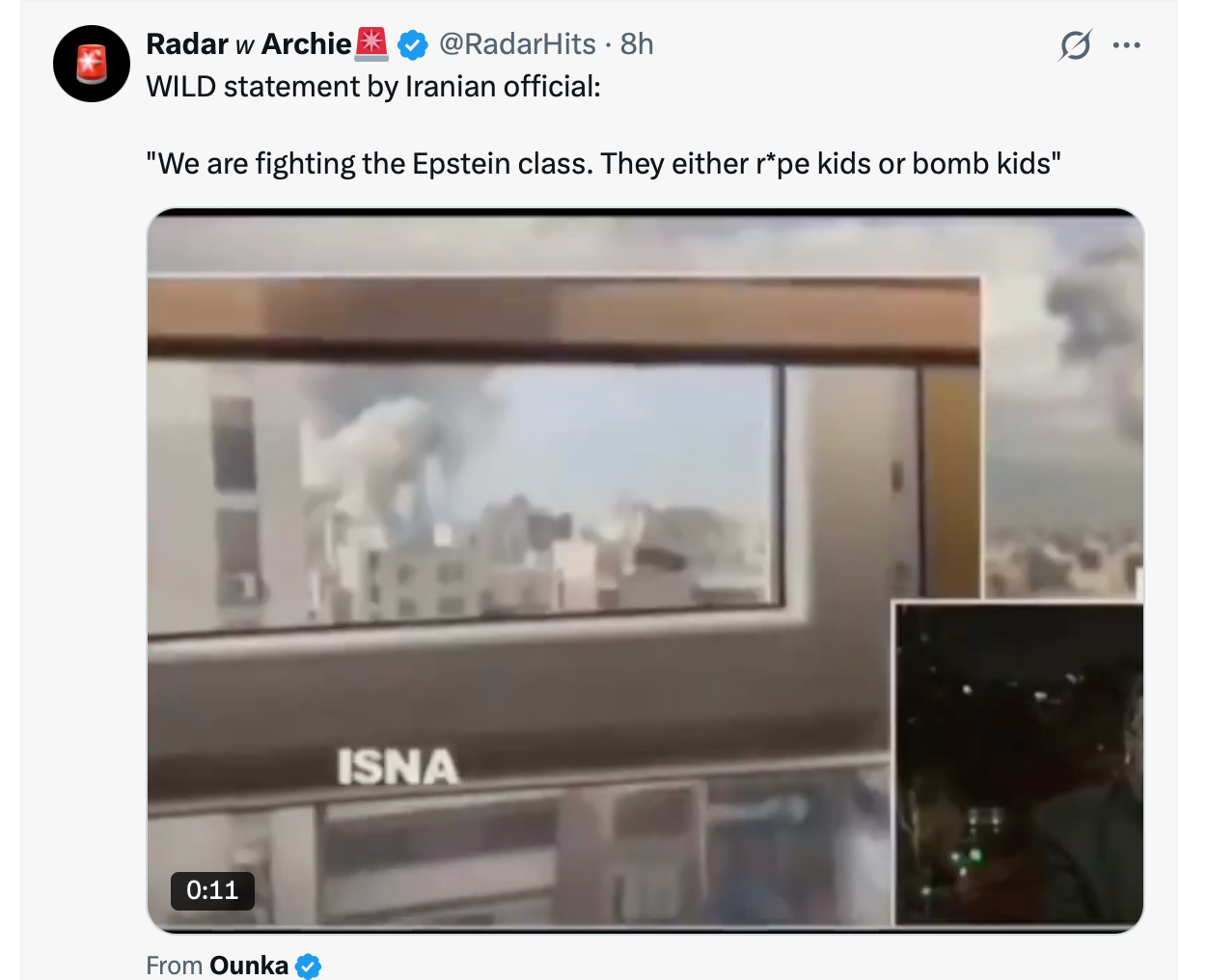This screenshot has height=980, width=1208.
Task: Click the Grok explain-post slashed-circle icon
Action: [x=1075, y=44]
